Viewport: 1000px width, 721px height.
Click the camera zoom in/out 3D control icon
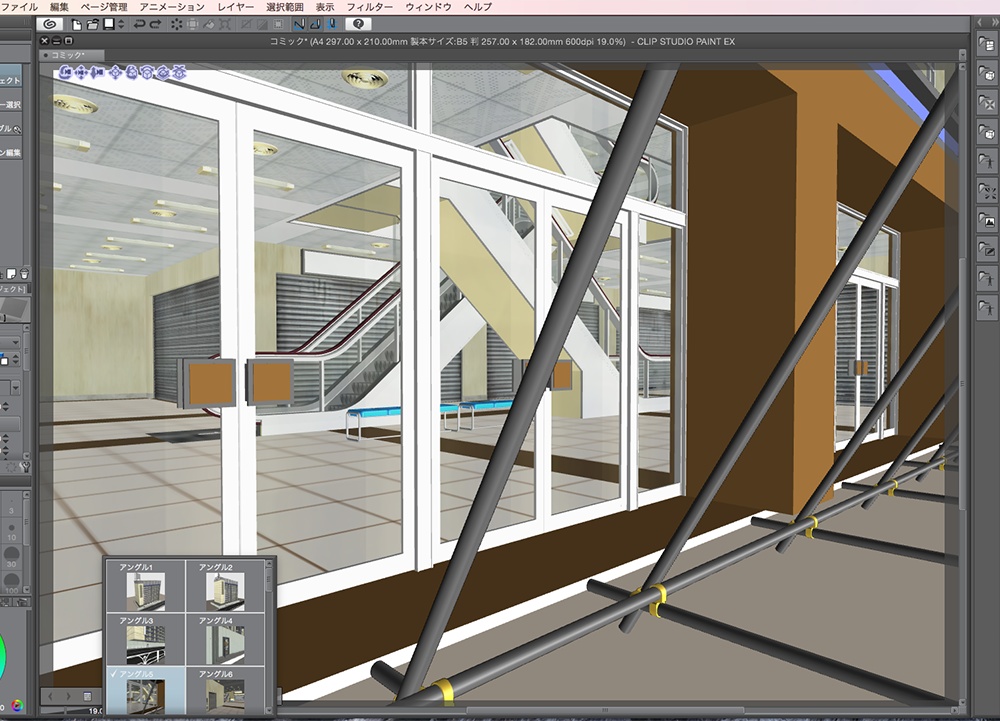(x=97, y=73)
